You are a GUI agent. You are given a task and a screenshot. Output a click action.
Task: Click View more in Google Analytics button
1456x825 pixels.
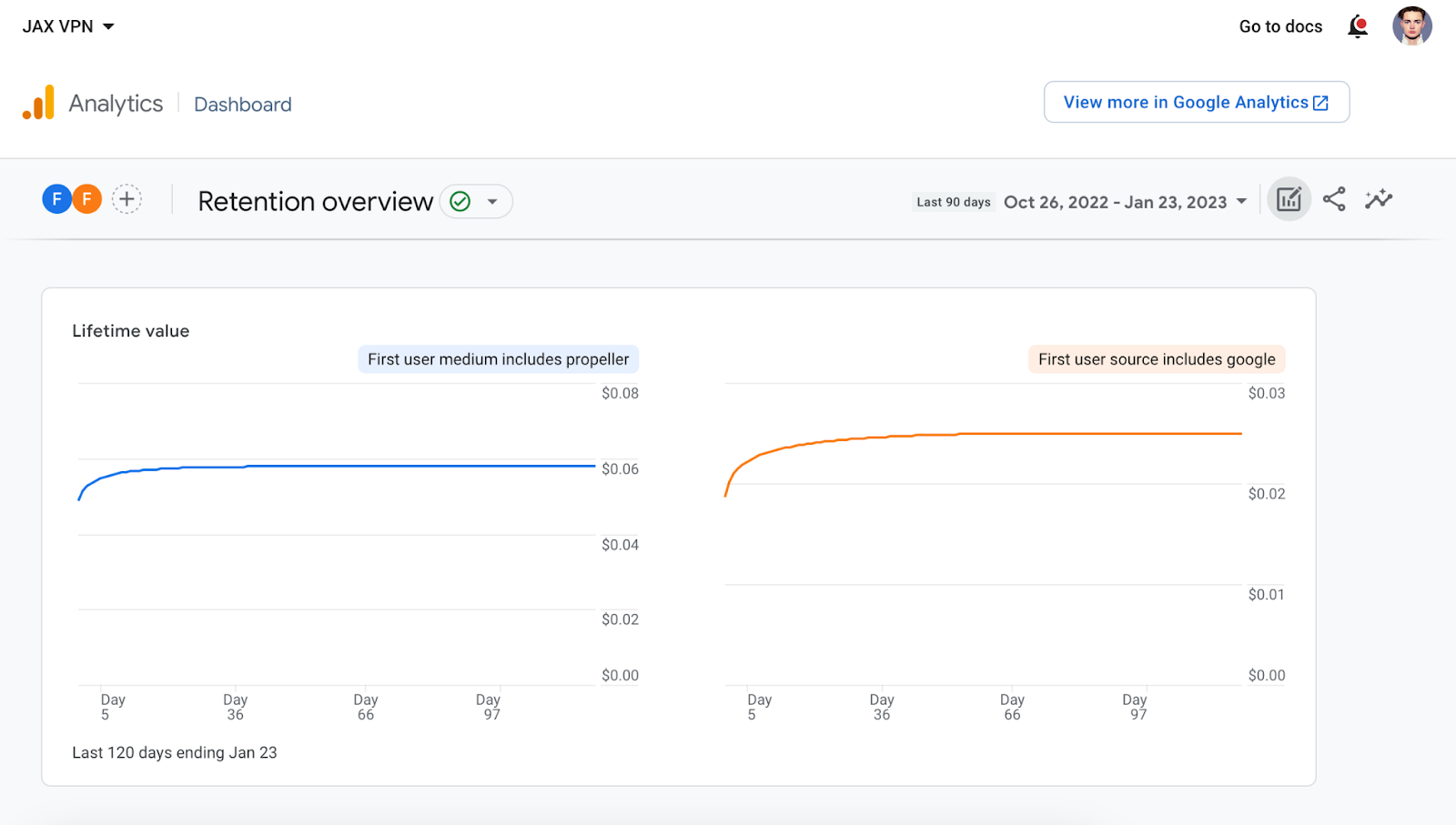[1196, 102]
